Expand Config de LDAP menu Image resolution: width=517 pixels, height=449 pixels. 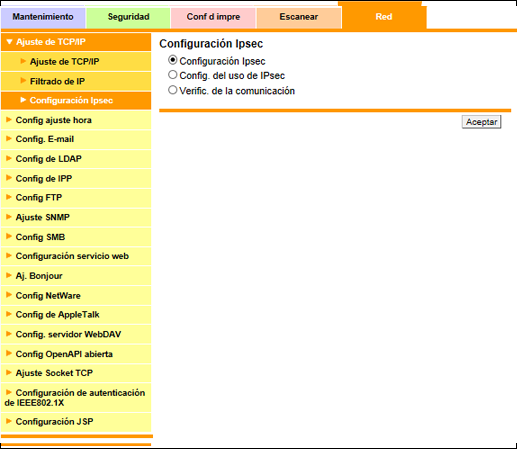[x=76, y=159]
